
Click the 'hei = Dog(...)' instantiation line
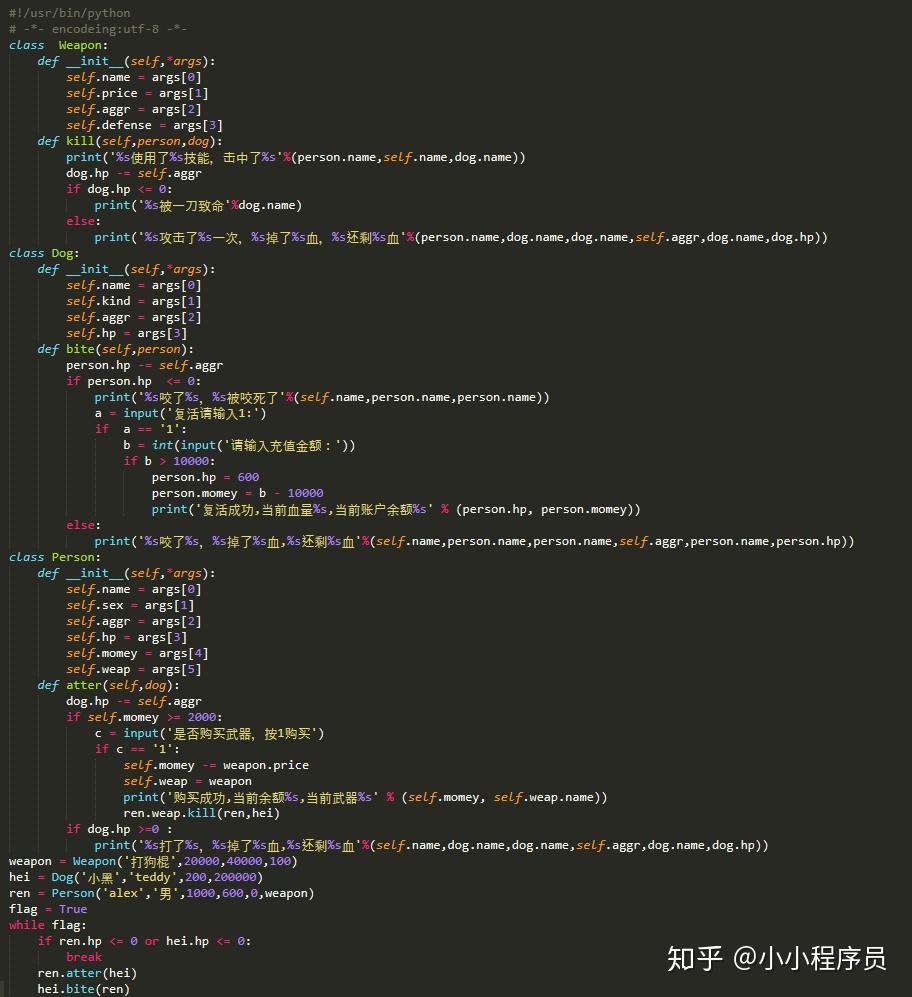(x=135, y=877)
